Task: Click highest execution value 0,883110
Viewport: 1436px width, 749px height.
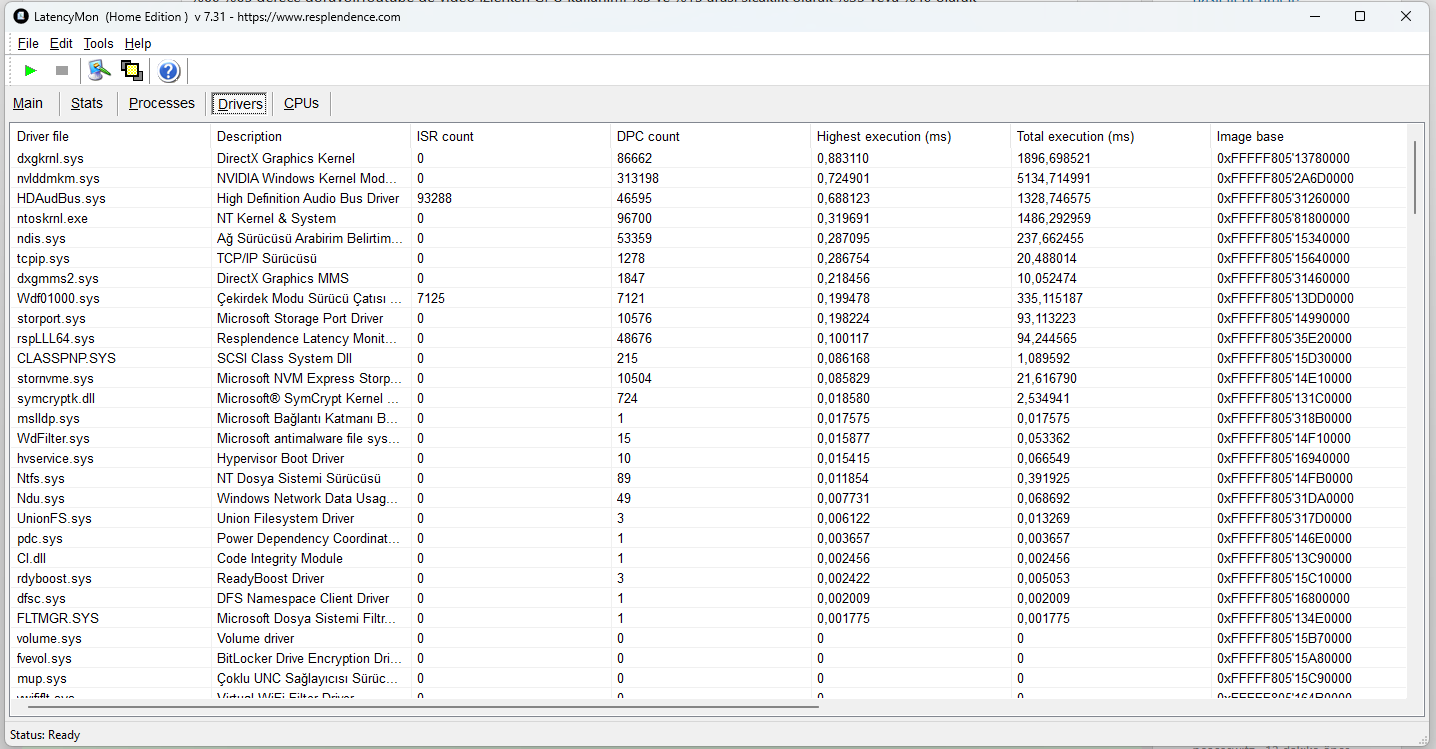Action: coord(843,158)
